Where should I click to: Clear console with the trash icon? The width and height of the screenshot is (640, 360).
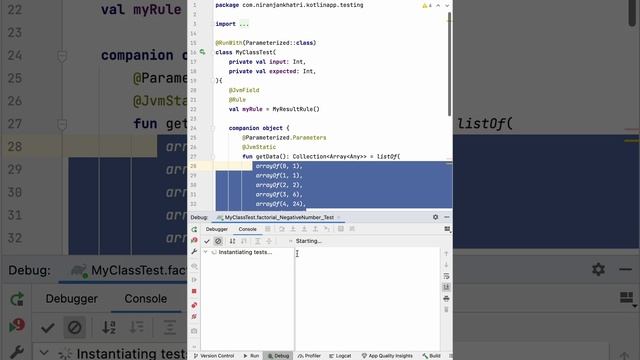tap(446, 310)
